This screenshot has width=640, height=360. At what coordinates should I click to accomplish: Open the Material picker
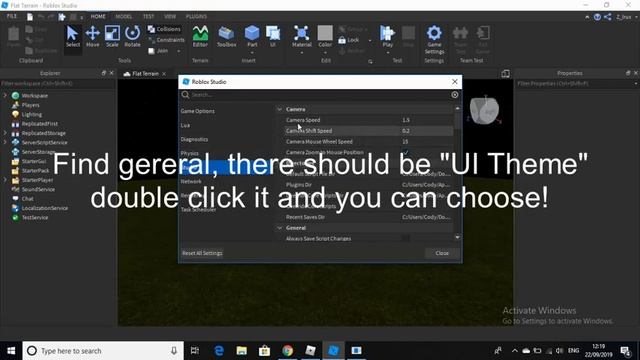coord(302,37)
